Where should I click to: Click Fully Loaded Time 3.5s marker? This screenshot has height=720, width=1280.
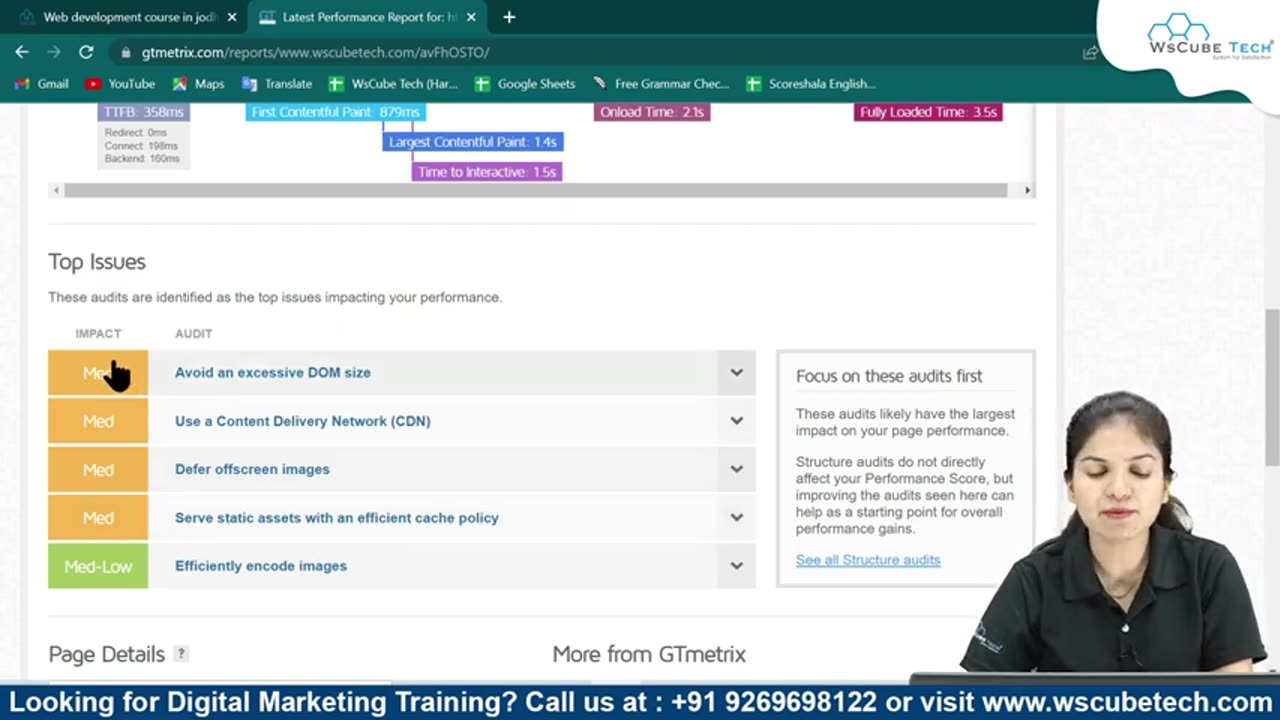coord(928,112)
